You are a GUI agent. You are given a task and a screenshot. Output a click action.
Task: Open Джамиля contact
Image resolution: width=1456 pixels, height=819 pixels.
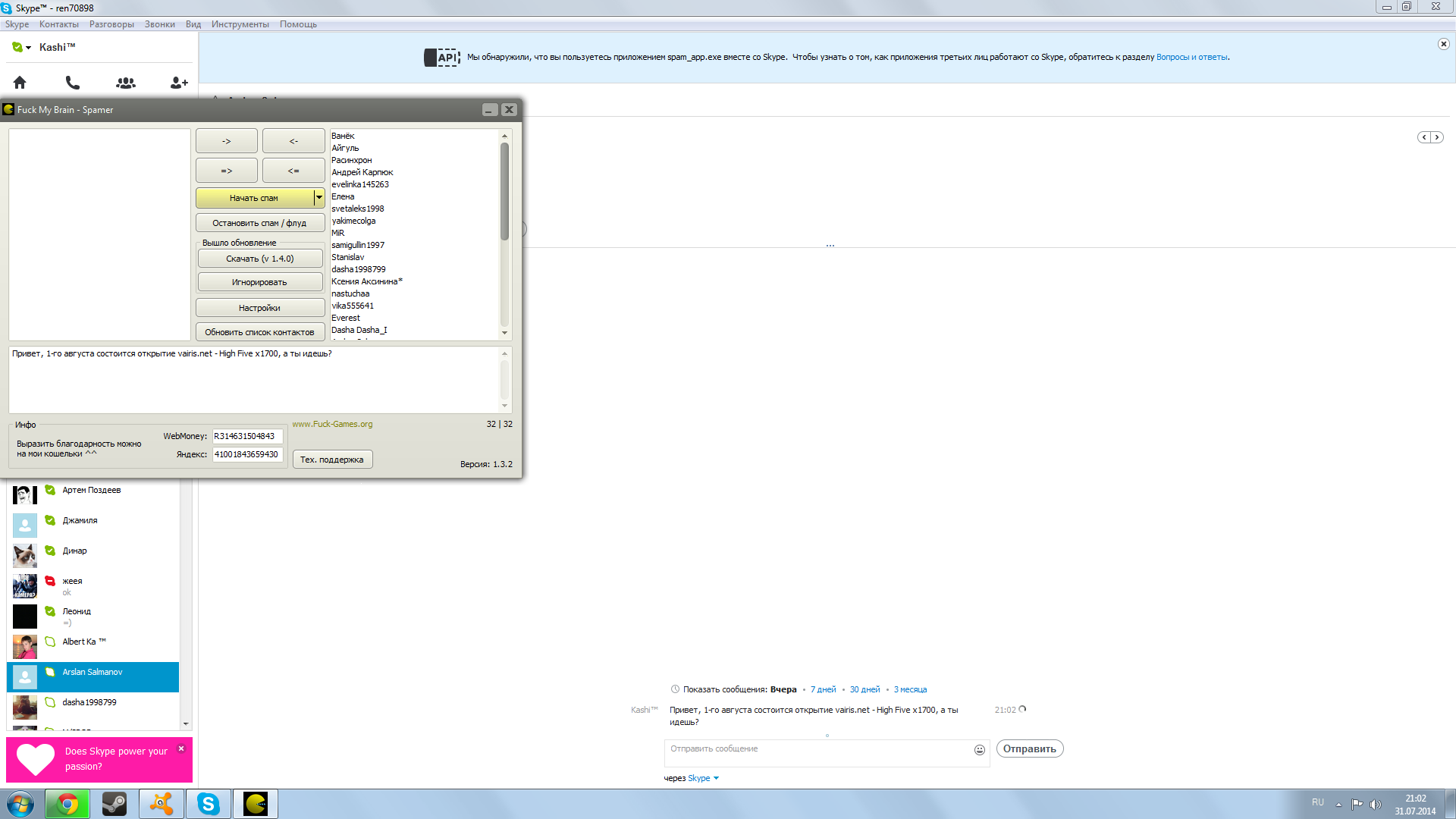[93, 526]
